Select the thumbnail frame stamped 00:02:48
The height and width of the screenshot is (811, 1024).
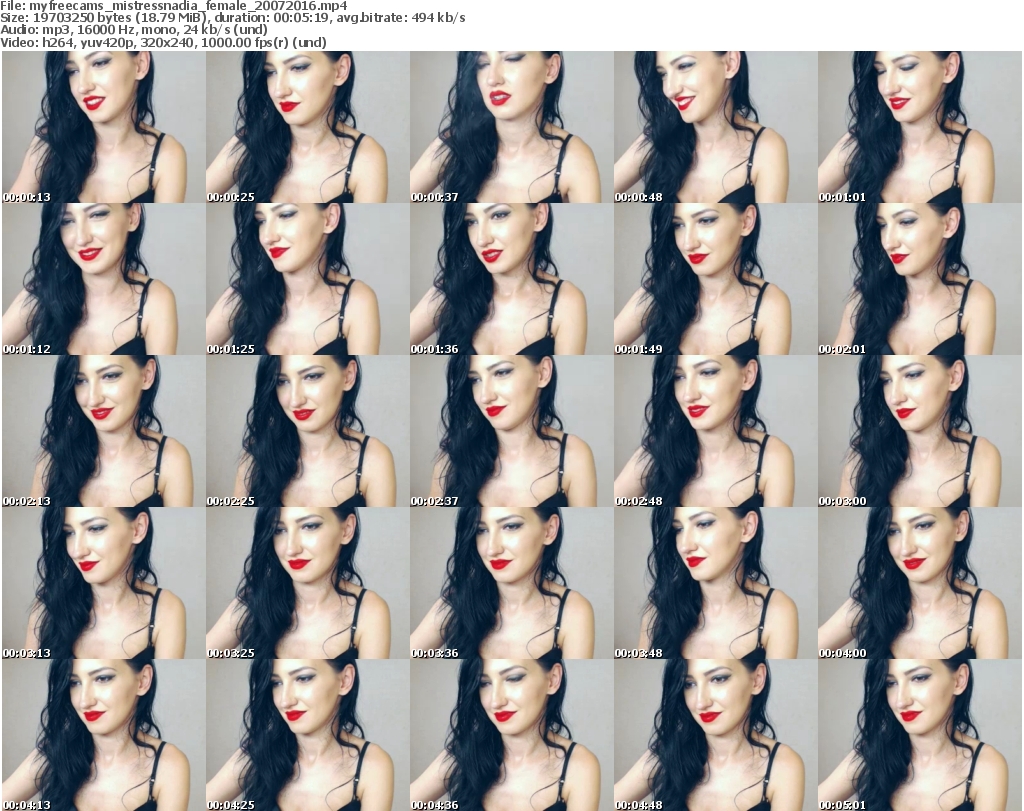[x=715, y=432]
